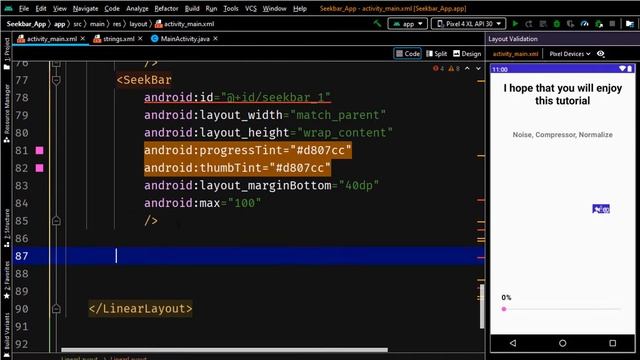Click the horizontal scrollbar under the editor
This screenshot has height=360, width=640.
coord(224,350)
